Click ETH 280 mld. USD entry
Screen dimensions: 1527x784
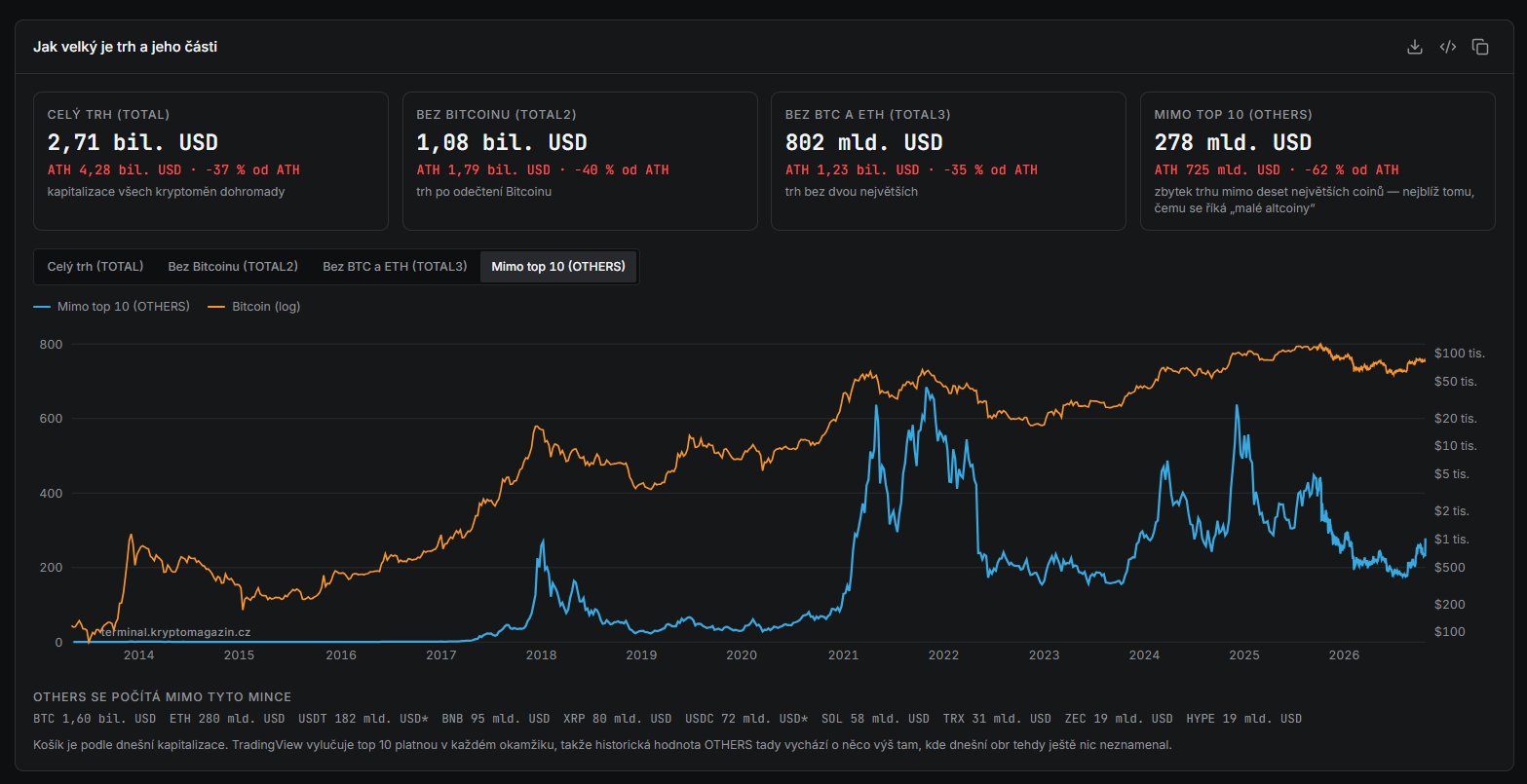[x=227, y=719]
